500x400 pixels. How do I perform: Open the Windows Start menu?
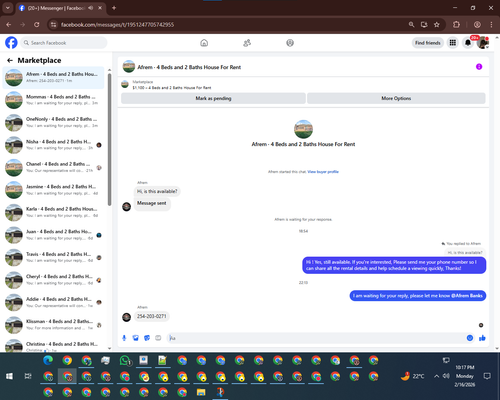pos(9,376)
